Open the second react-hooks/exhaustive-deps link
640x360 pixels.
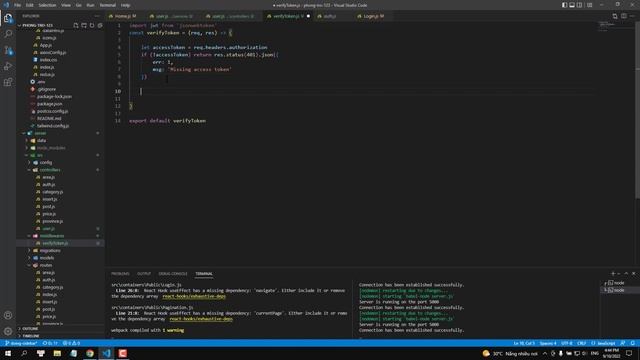pos(201,319)
